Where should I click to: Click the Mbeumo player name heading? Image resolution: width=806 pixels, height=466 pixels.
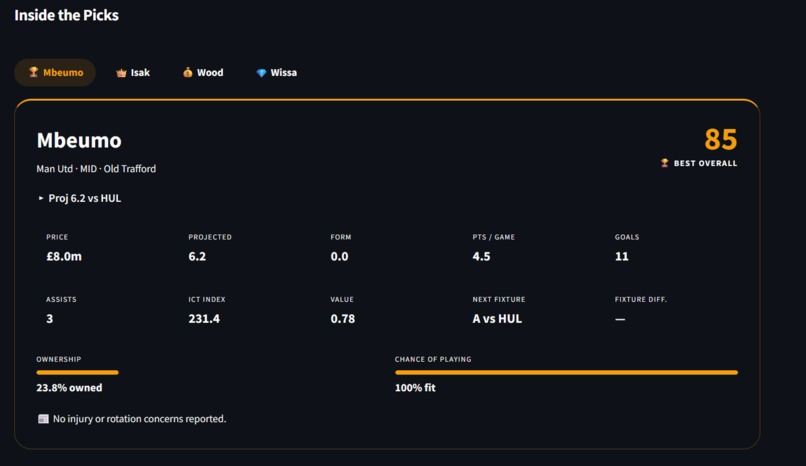coord(79,140)
